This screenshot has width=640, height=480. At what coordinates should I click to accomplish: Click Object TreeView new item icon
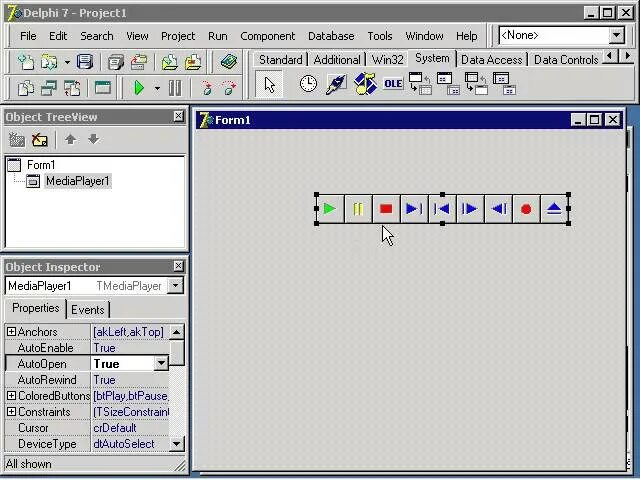pyautogui.click(x=17, y=140)
